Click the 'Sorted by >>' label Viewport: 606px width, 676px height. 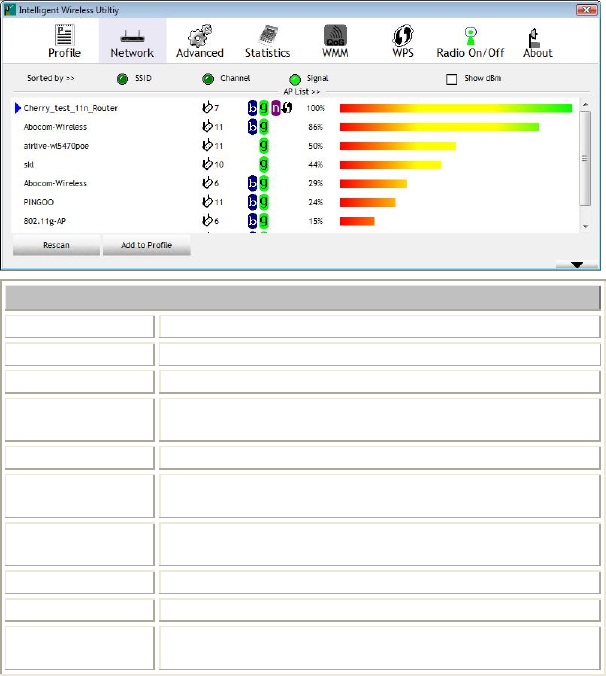point(51,78)
